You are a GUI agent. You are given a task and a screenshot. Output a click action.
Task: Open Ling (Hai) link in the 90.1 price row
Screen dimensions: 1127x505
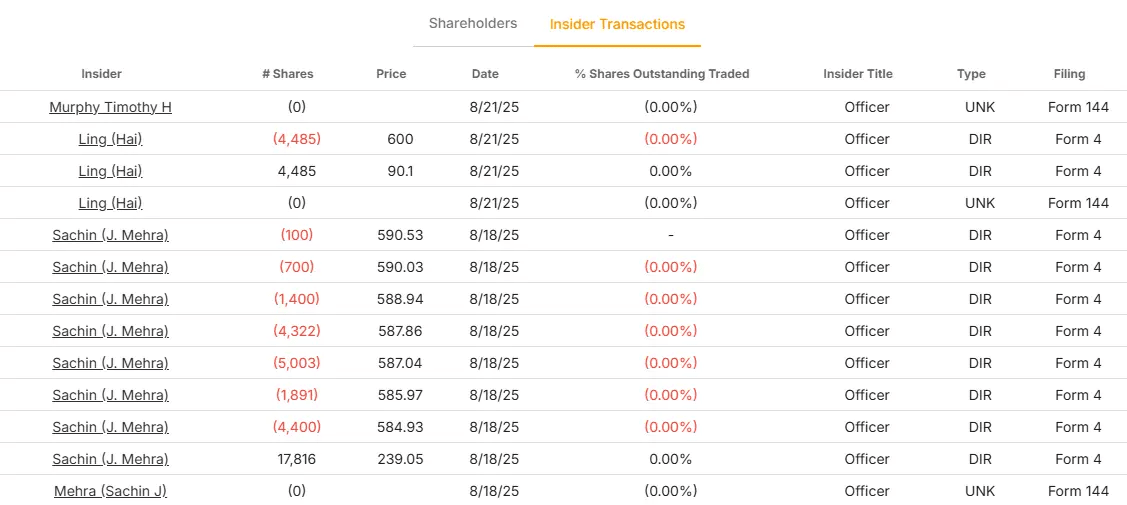coord(110,171)
